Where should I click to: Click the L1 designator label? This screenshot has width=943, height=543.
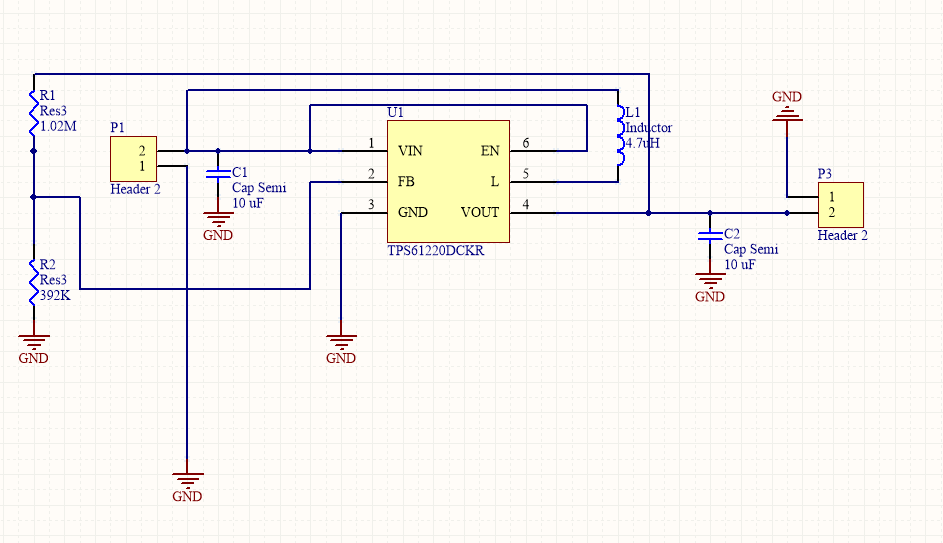click(x=633, y=112)
